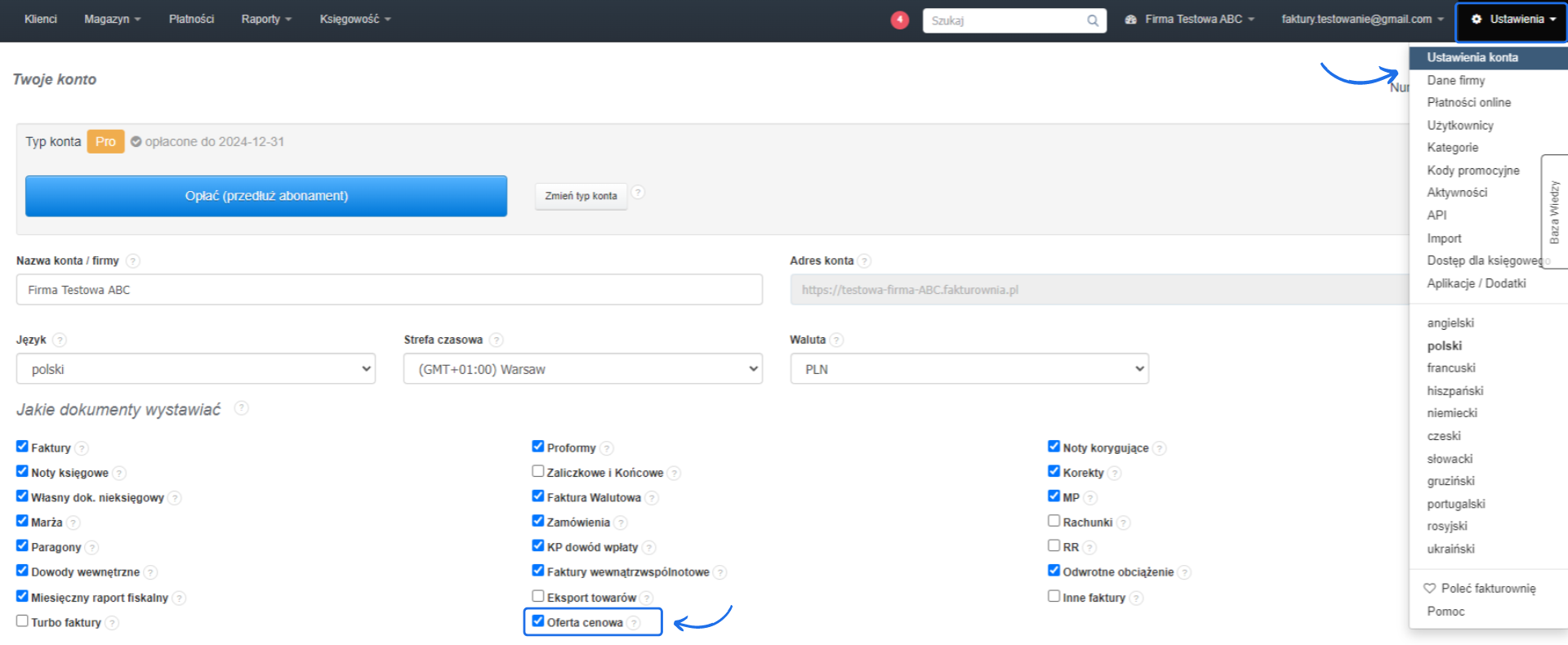This screenshot has width=1568, height=645.
Task: Click the Nazwa konta / firmy text field
Action: point(389,290)
